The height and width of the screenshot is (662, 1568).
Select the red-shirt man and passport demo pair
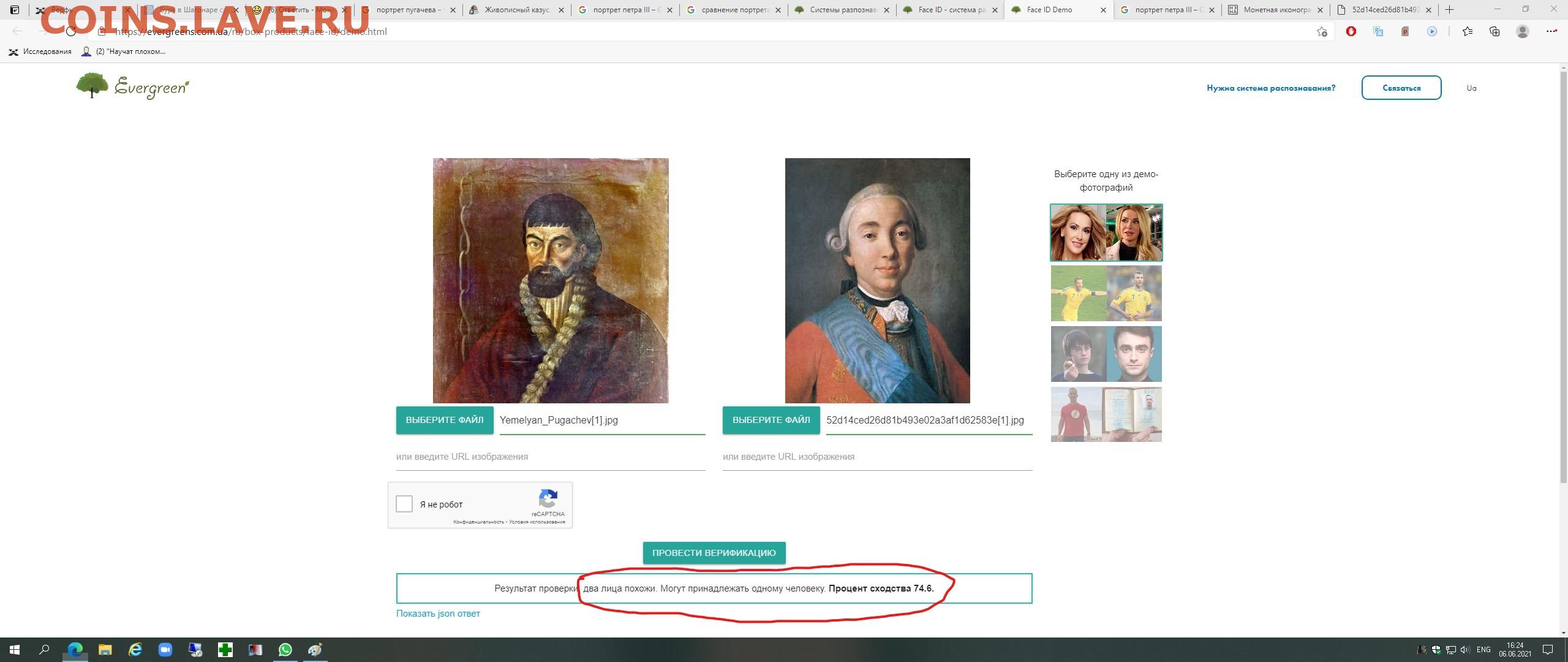(1106, 414)
